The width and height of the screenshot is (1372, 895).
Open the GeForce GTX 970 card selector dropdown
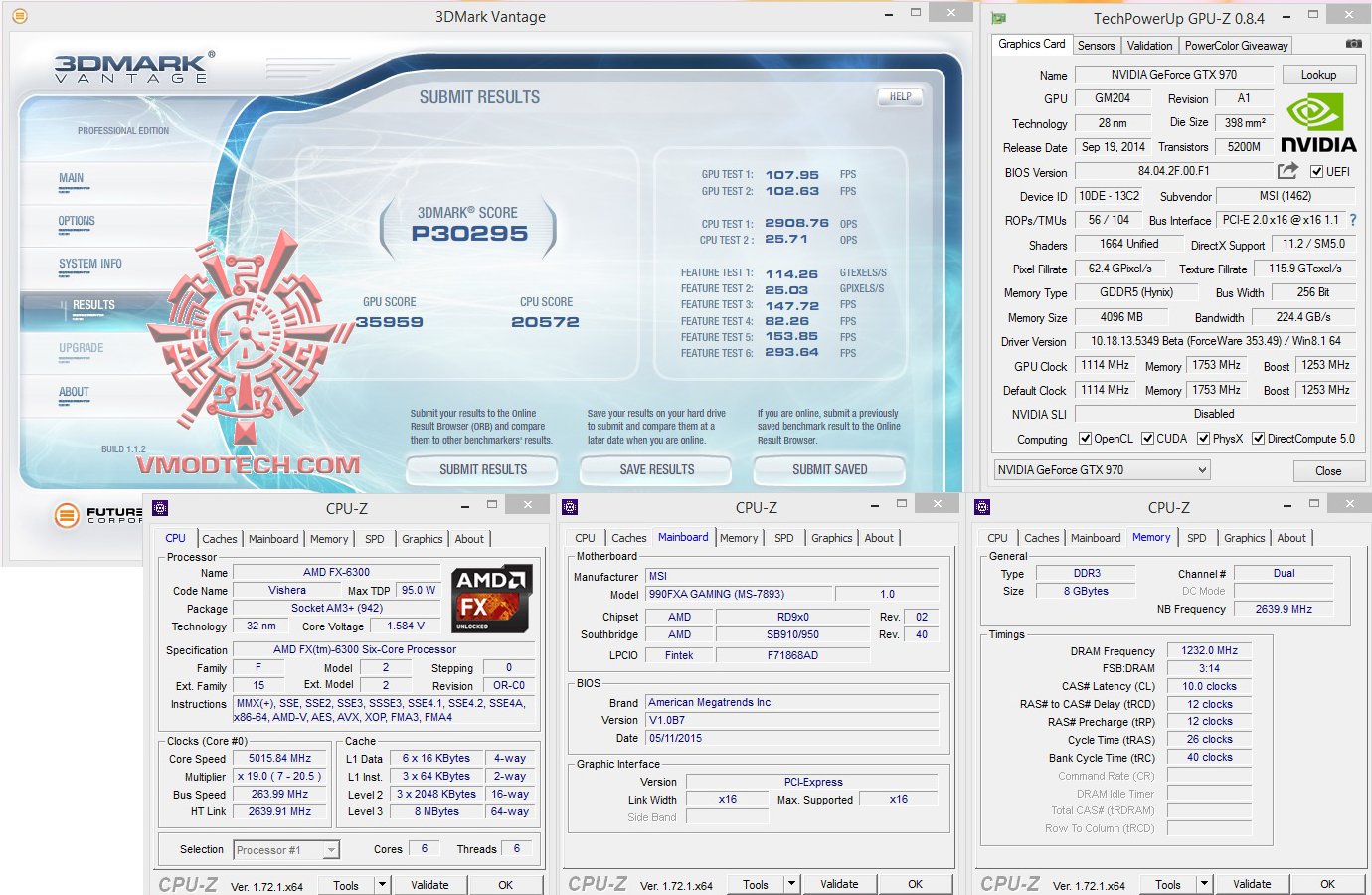(x=1102, y=470)
